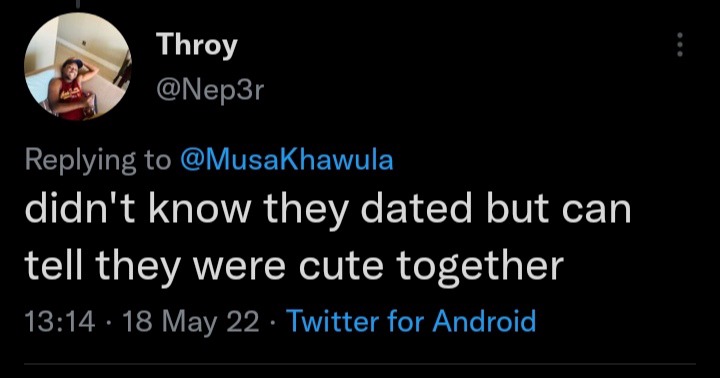
Task: Open the @Nep3r handle
Action: click(210, 90)
